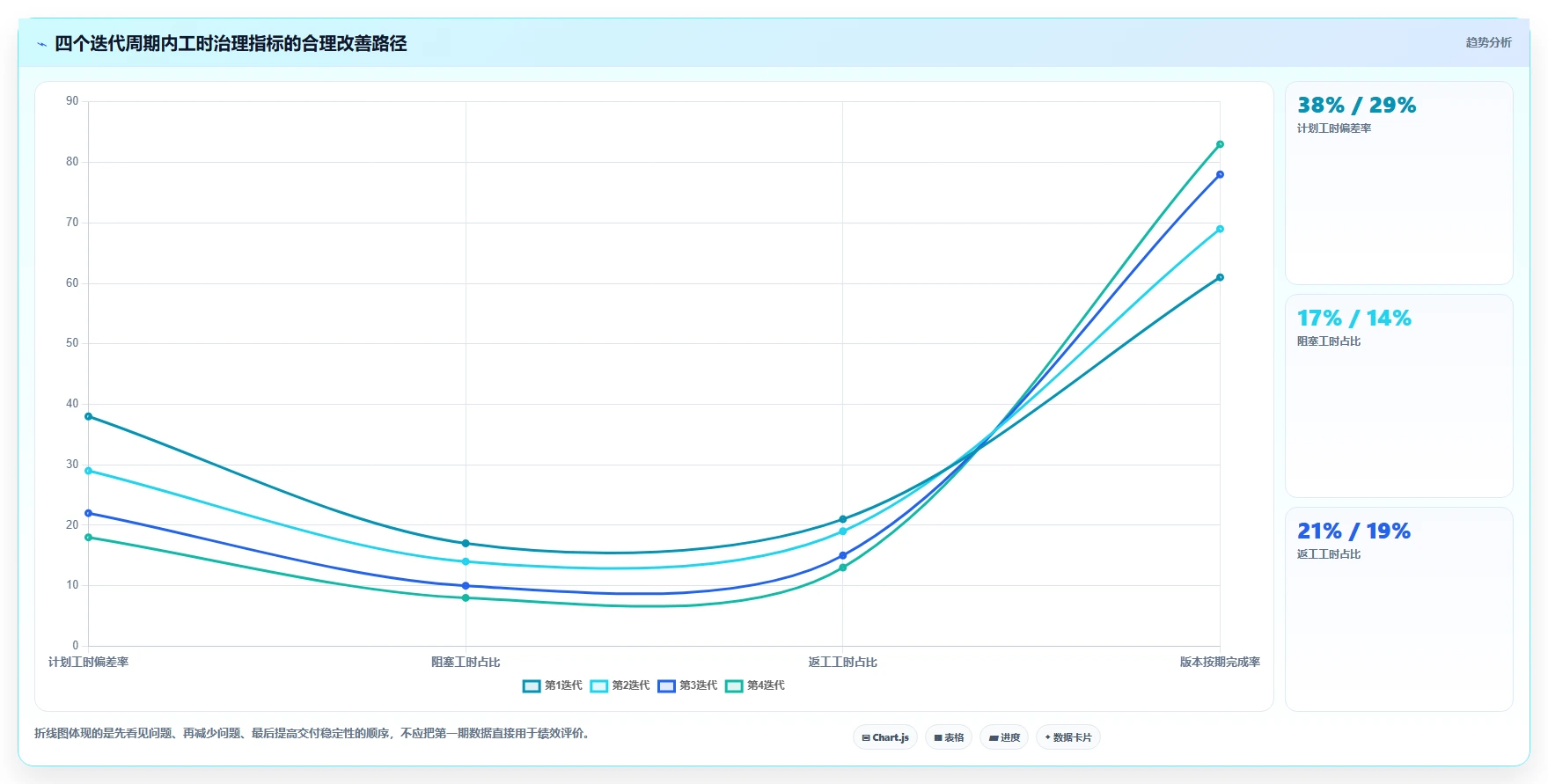Click the 表格 tag
Viewport: 1548px width, 784px height.
pyautogui.click(x=949, y=737)
